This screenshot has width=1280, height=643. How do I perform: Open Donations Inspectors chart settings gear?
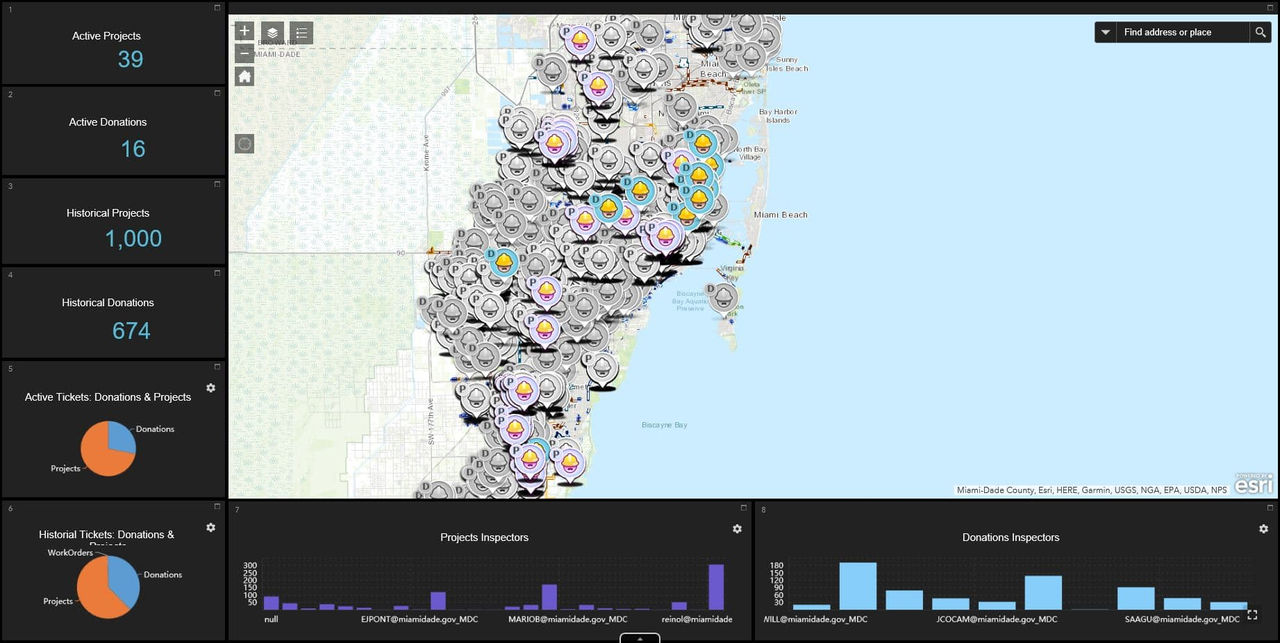tap(1263, 528)
